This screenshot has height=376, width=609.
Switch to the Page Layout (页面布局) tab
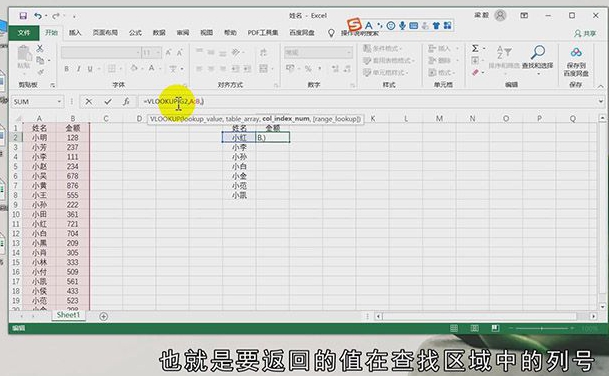(105, 33)
